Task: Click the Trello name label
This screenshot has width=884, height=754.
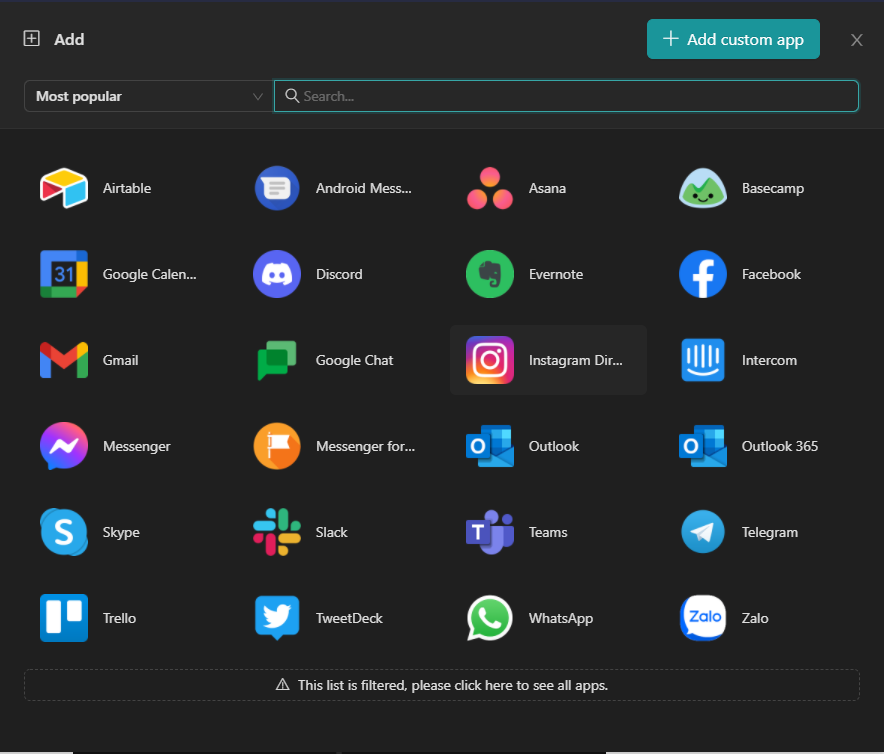Action: [x=120, y=618]
